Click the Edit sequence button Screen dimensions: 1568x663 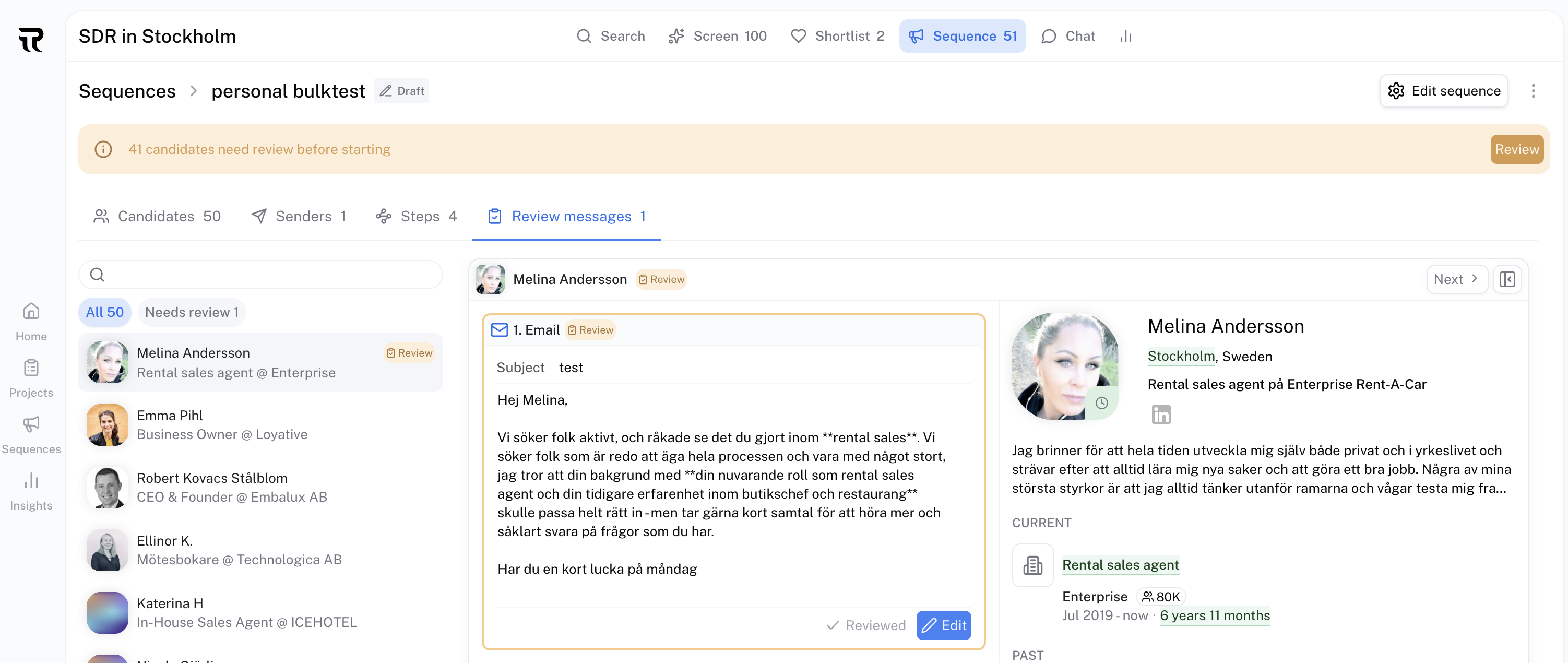(x=1444, y=91)
